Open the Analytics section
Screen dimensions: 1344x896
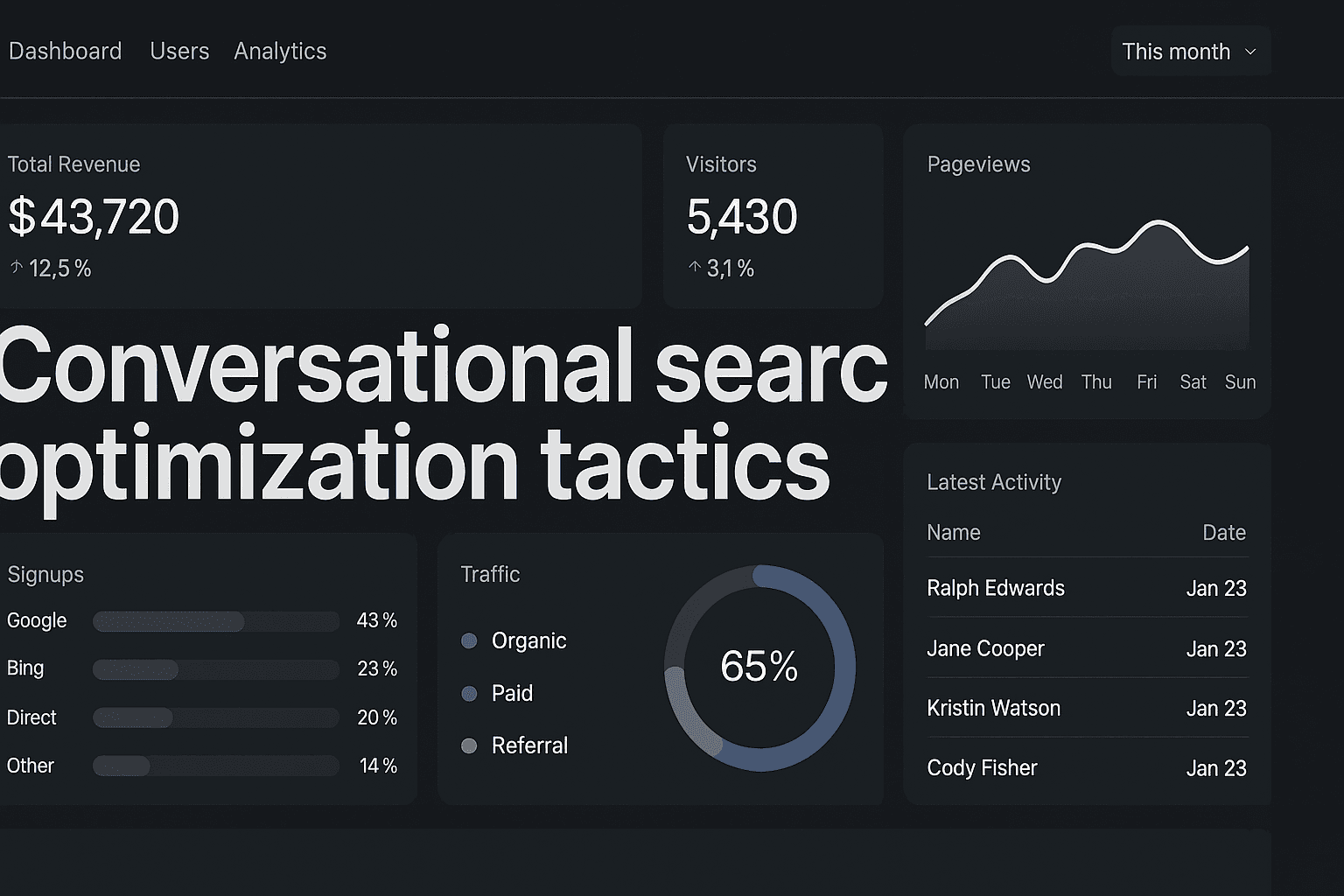[x=280, y=51]
